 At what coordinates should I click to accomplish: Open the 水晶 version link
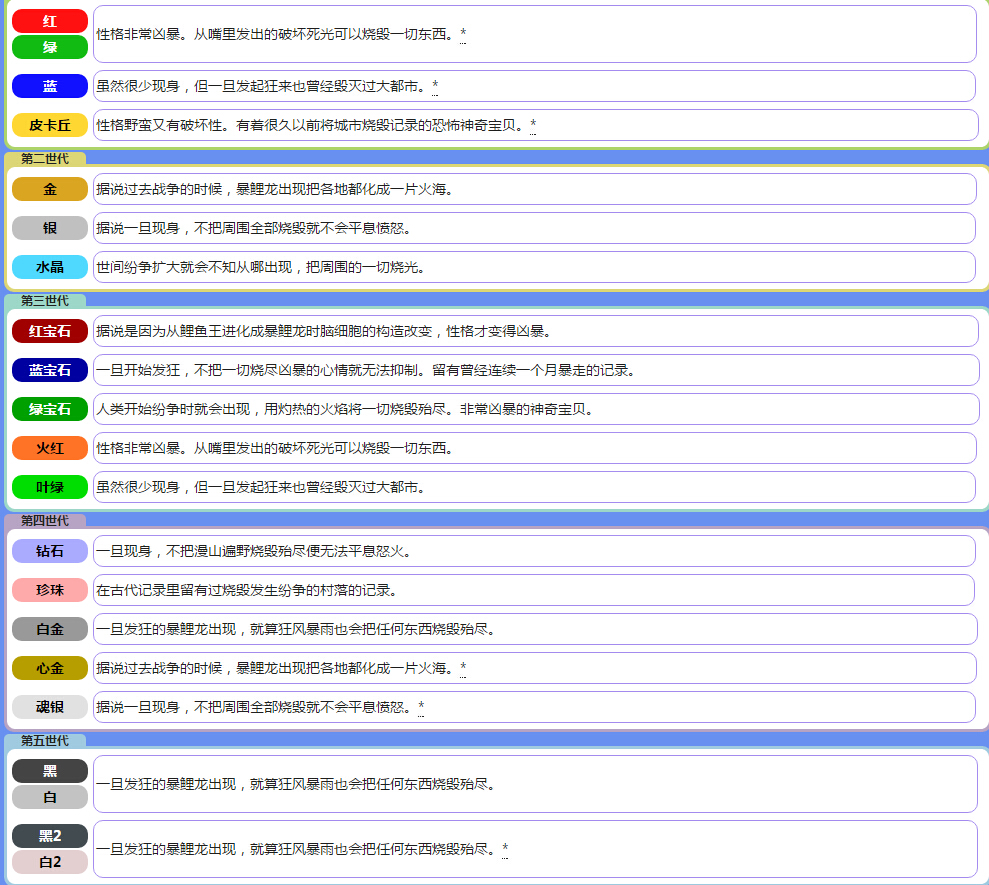pyautogui.click(x=50, y=267)
